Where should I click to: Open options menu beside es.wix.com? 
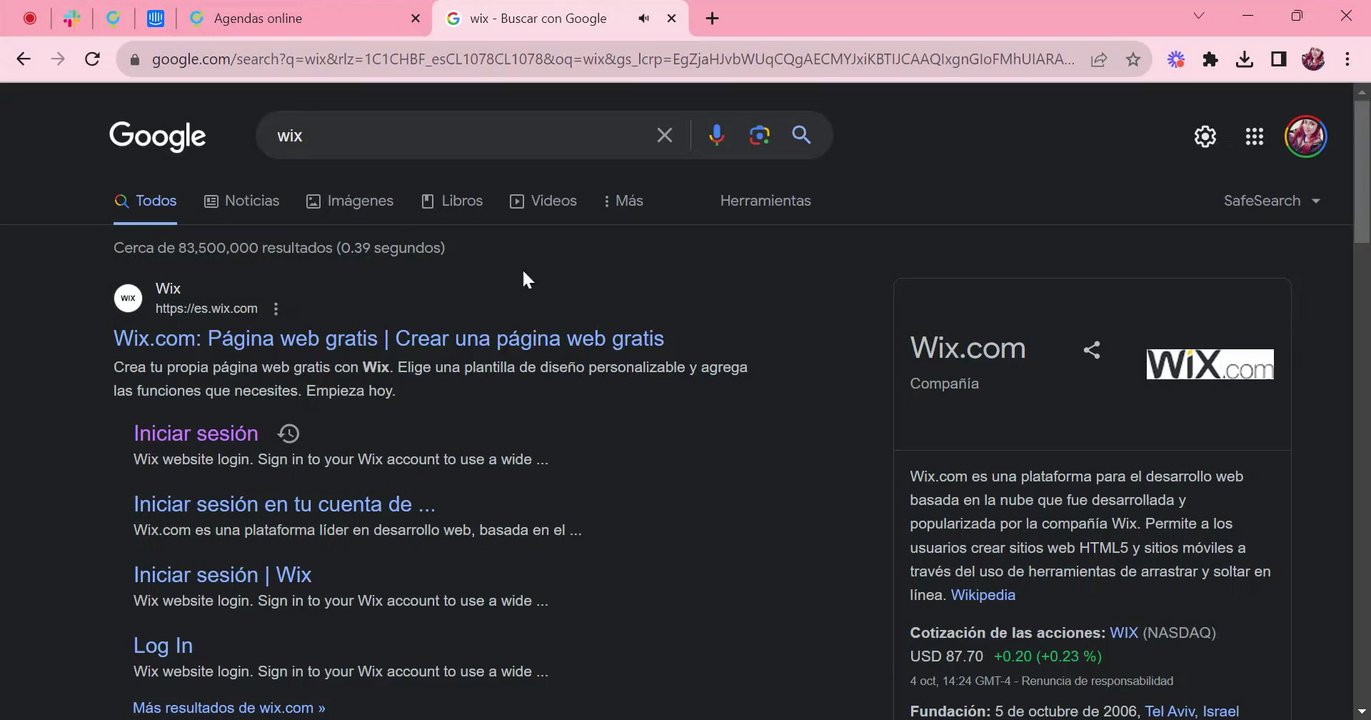(x=276, y=309)
